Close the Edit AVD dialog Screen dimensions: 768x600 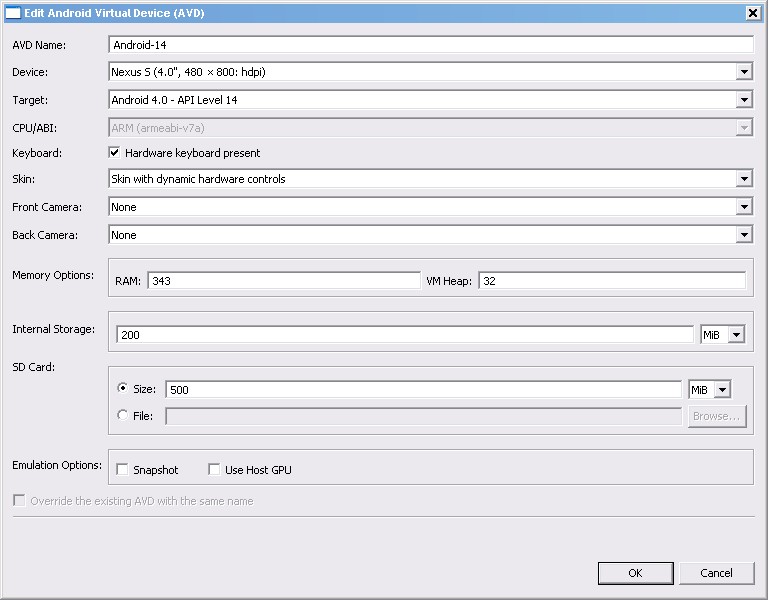click(752, 12)
